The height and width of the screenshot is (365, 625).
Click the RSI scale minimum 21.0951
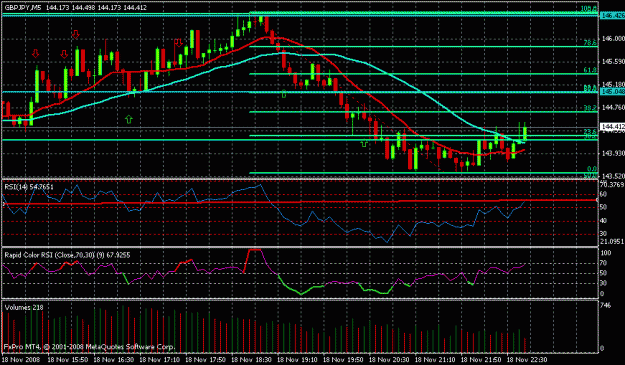(x=612, y=241)
